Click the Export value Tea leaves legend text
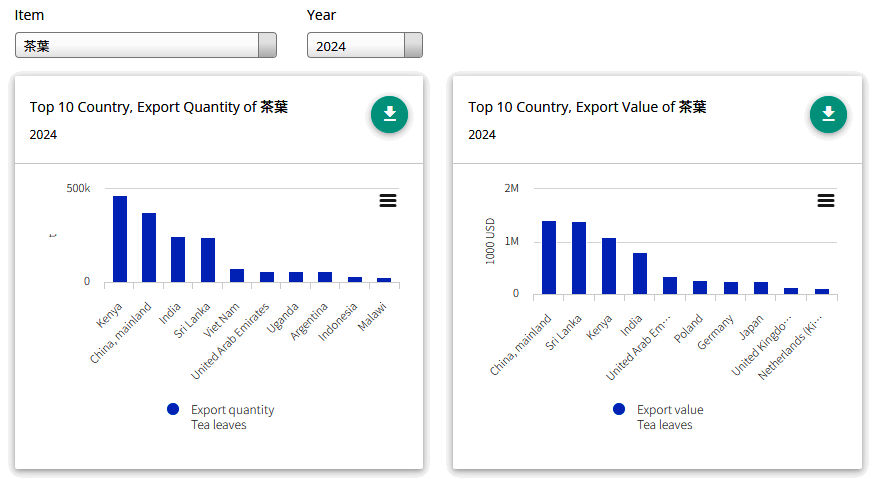Screen dimensions: 872x479 click(x=670, y=417)
